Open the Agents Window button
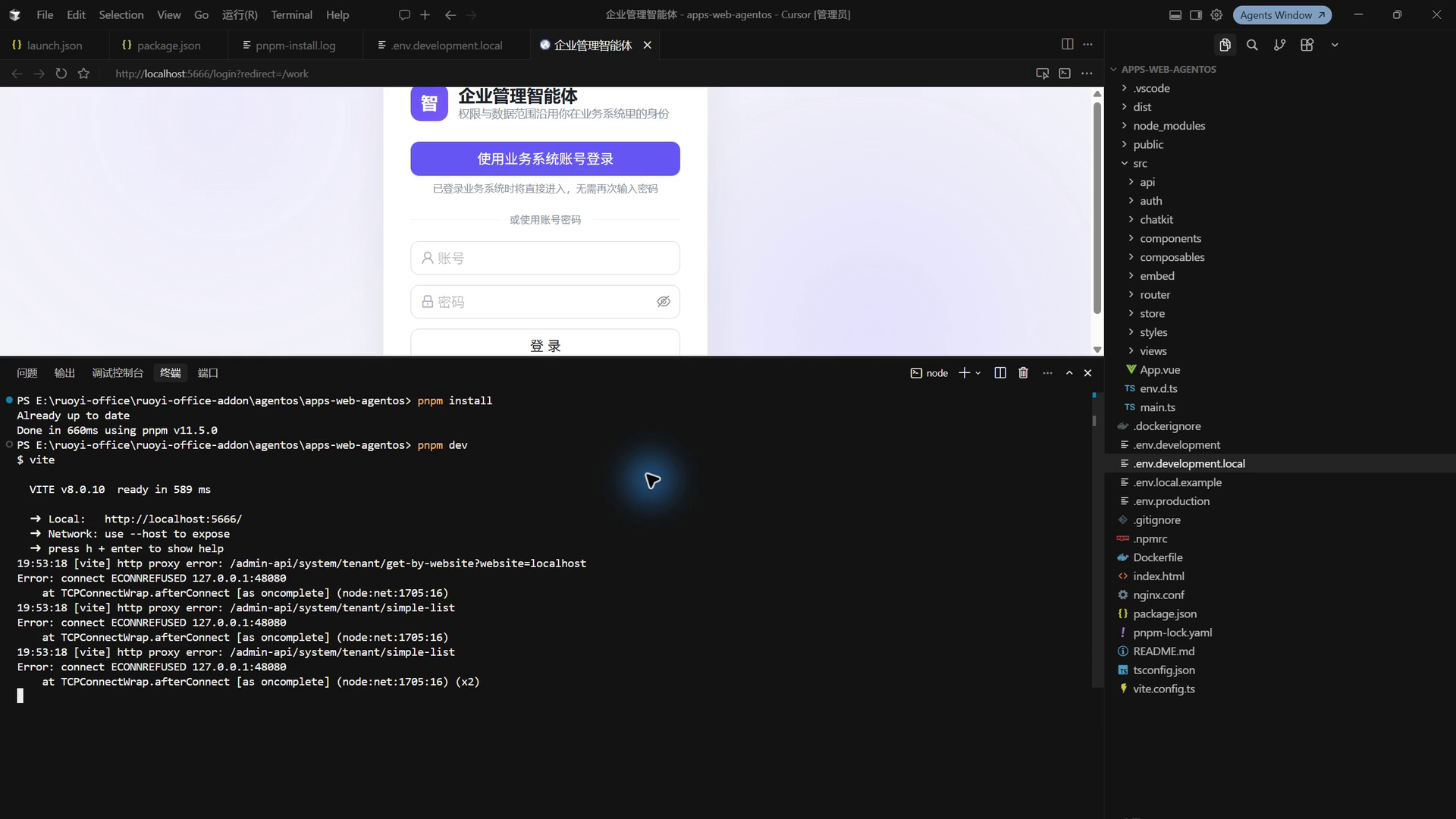This screenshot has height=819, width=1456. 1282,14
